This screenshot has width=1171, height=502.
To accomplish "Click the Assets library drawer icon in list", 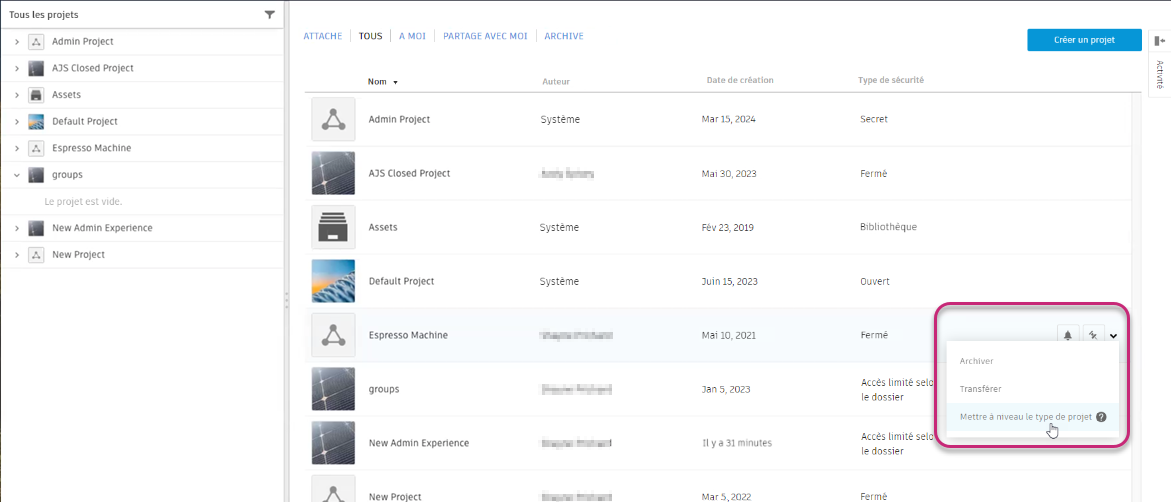I will tap(333, 227).
